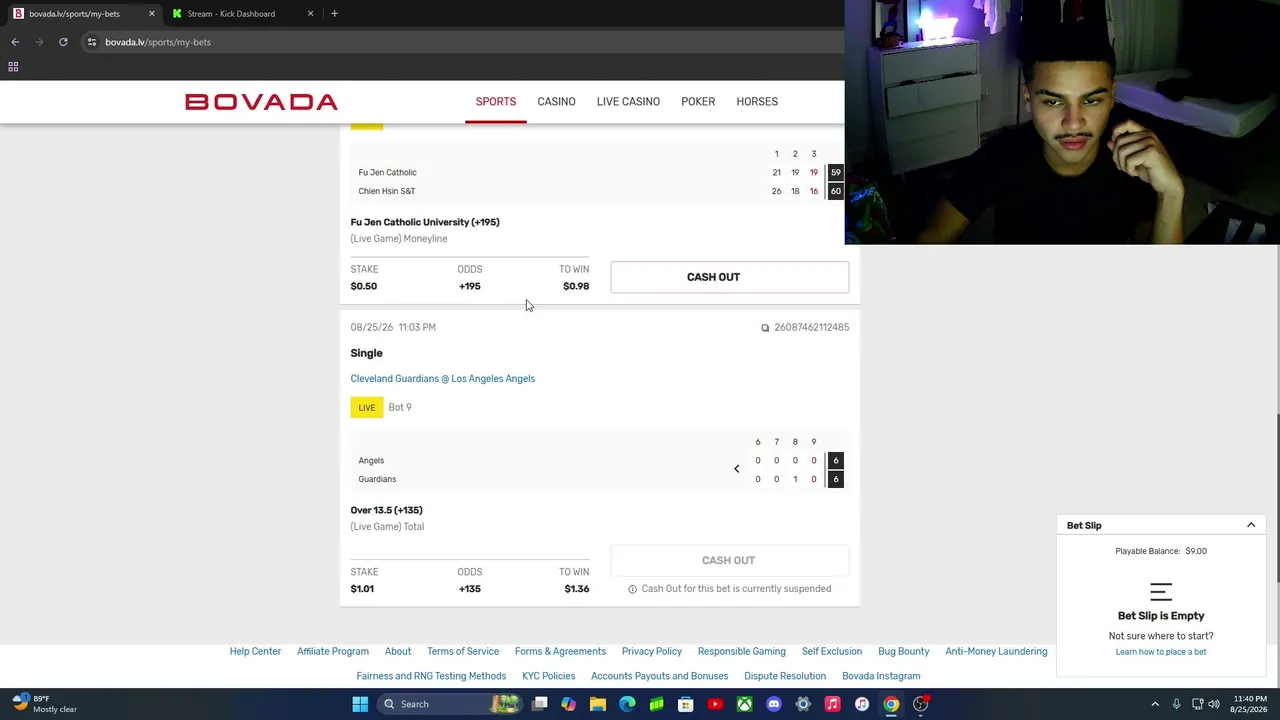Click the browser address bar URL
1280x720 pixels.
click(x=158, y=42)
